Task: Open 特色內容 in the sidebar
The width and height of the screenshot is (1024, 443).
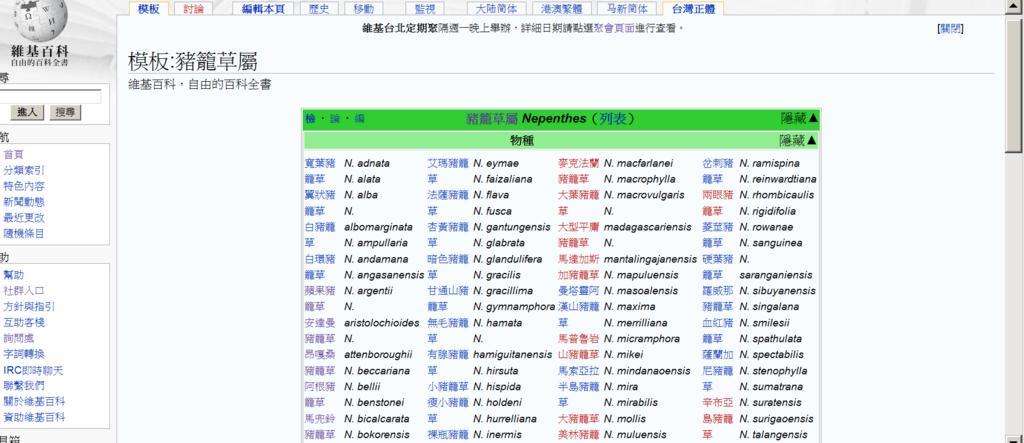Action: pos(24,186)
